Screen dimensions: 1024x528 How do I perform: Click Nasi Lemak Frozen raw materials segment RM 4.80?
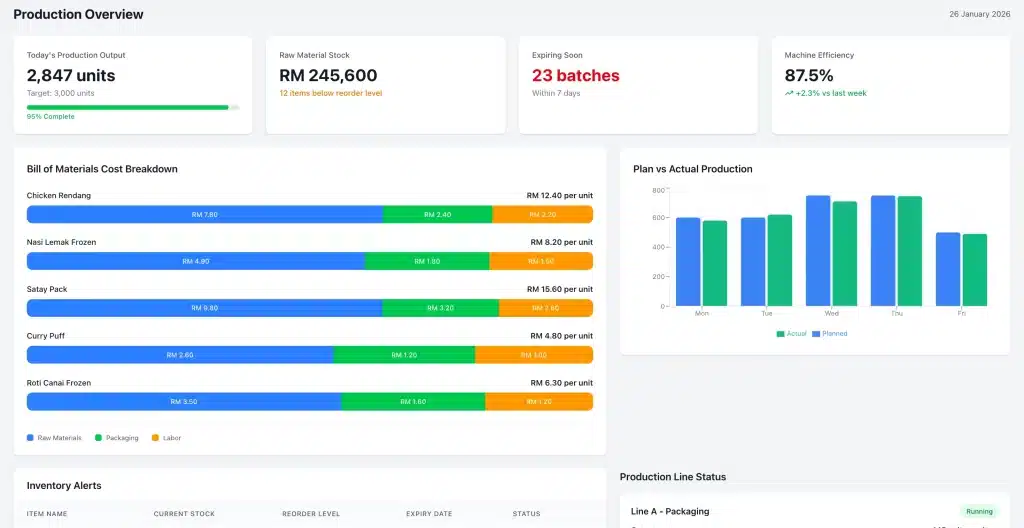click(196, 261)
